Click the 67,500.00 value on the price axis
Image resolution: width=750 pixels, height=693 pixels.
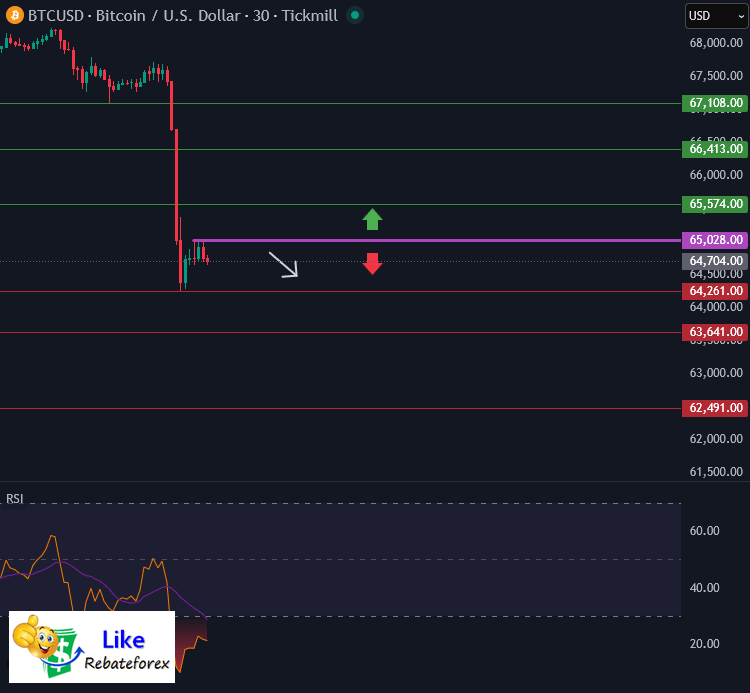[716, 76]
